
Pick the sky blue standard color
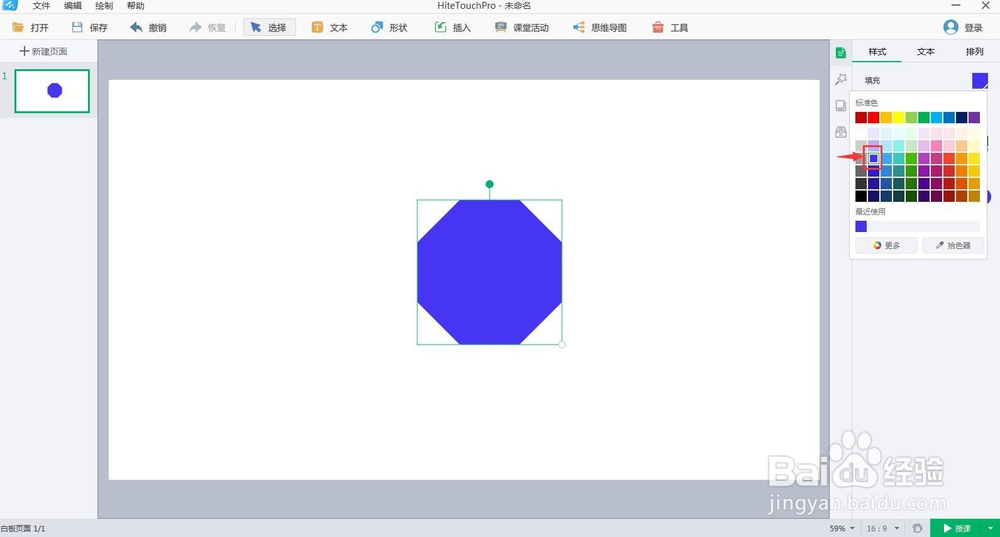[x=936, y=117]
